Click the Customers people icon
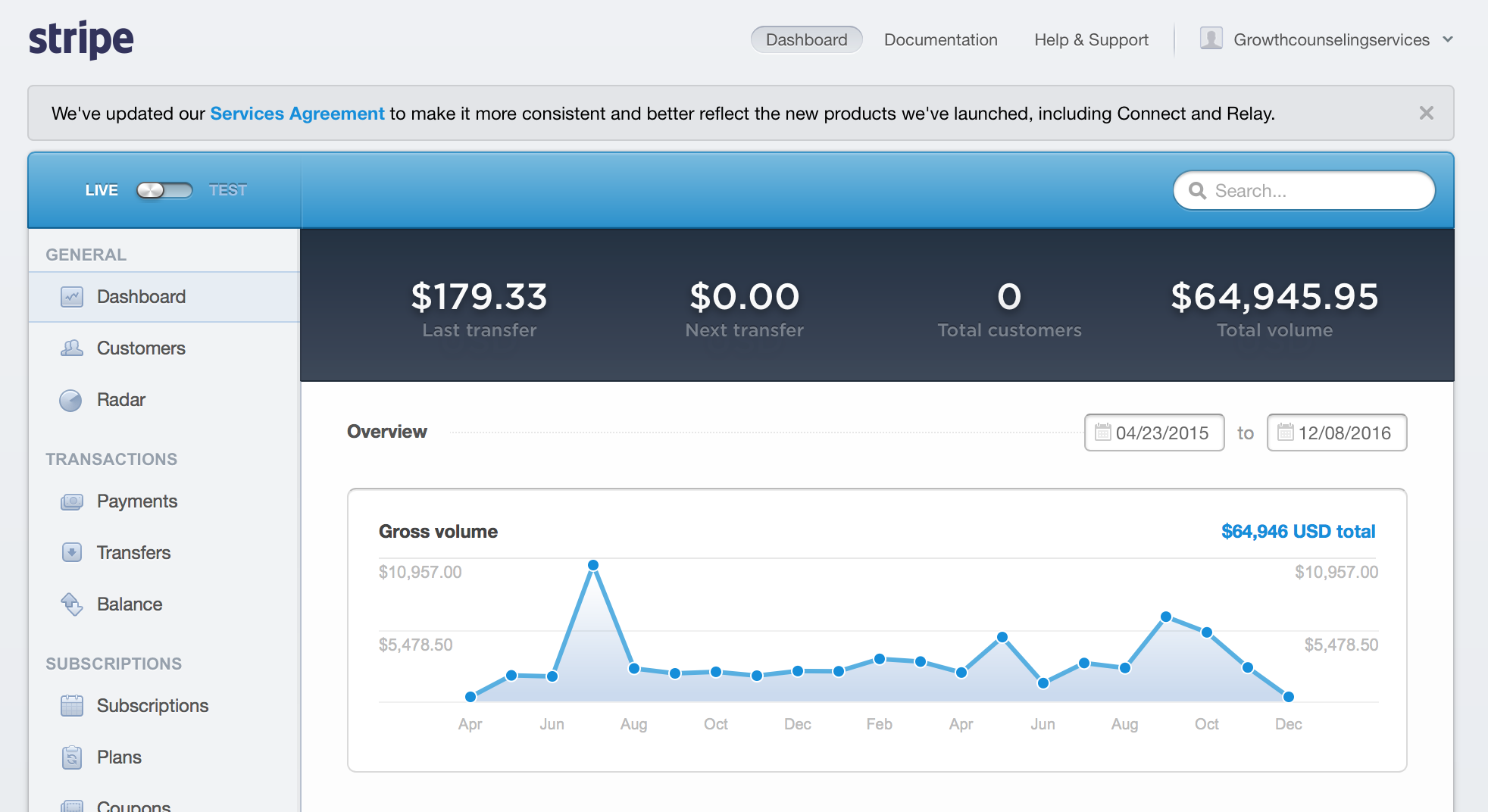Viewport: 1488px width, 812px height. pyautogui.click(x=72, y=348)
